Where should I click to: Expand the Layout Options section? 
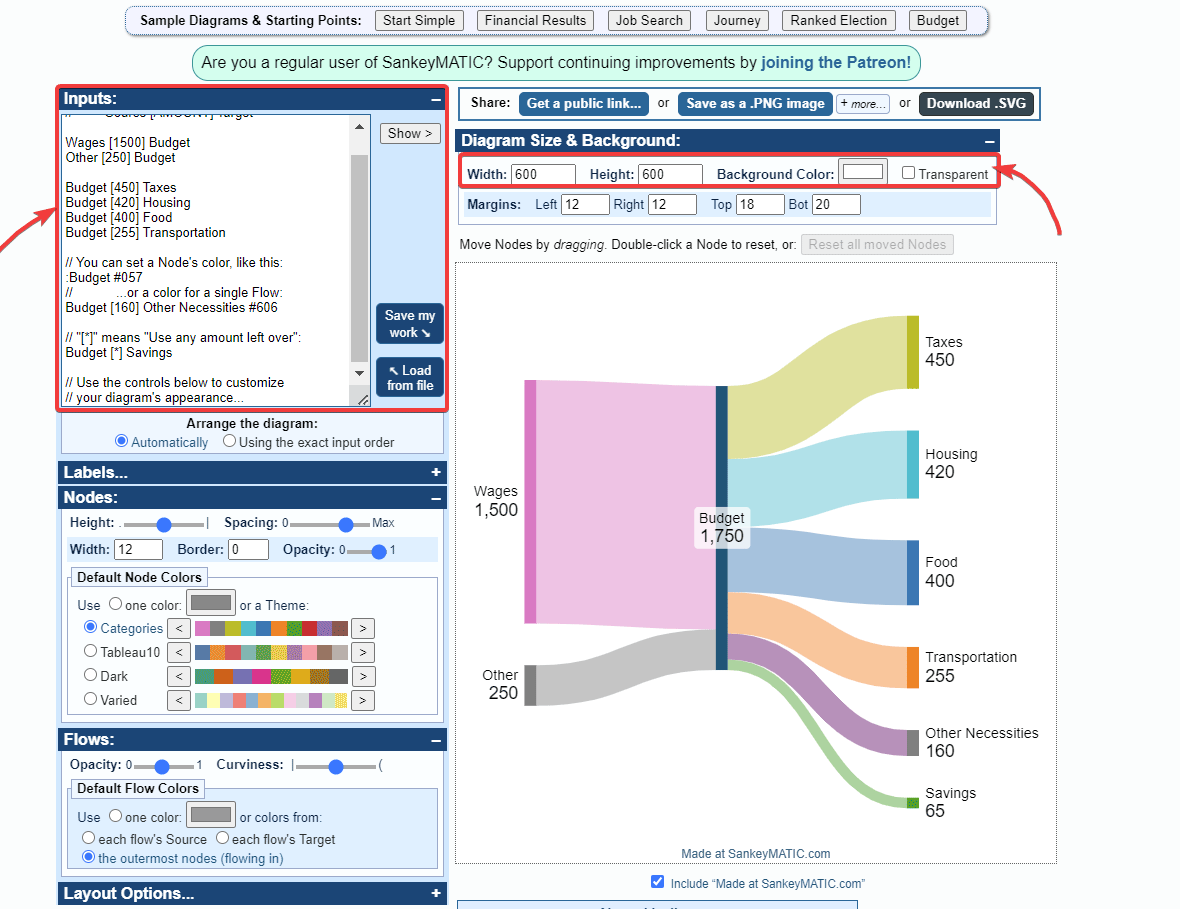pyautogui.click(x=435, y=894)
